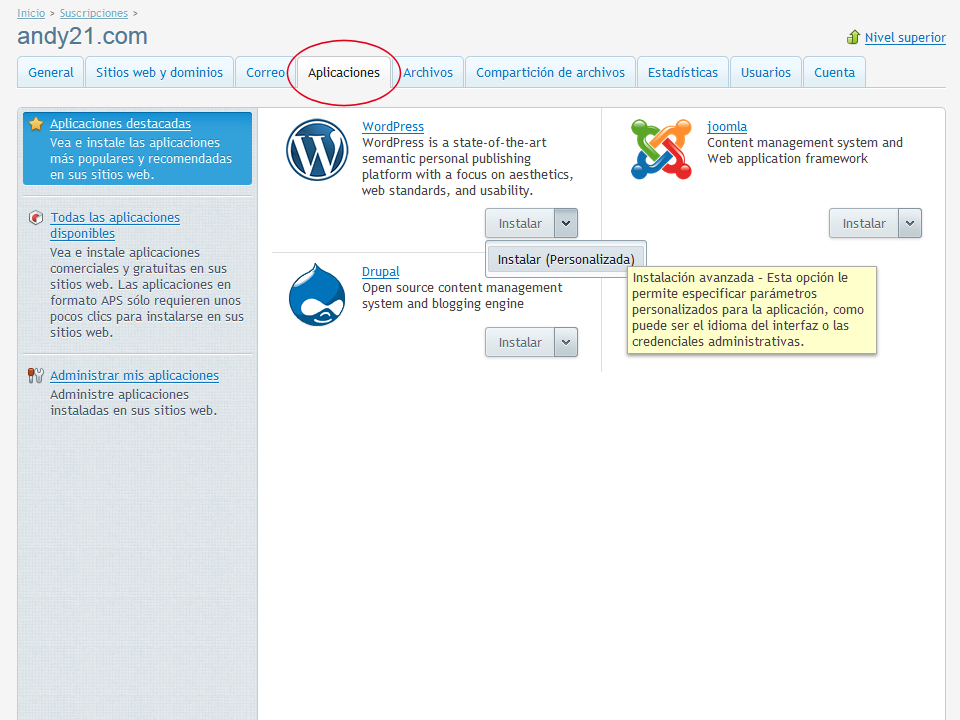960x720 pixels.
Task: Open the WordPress title link
Action: 393,127
